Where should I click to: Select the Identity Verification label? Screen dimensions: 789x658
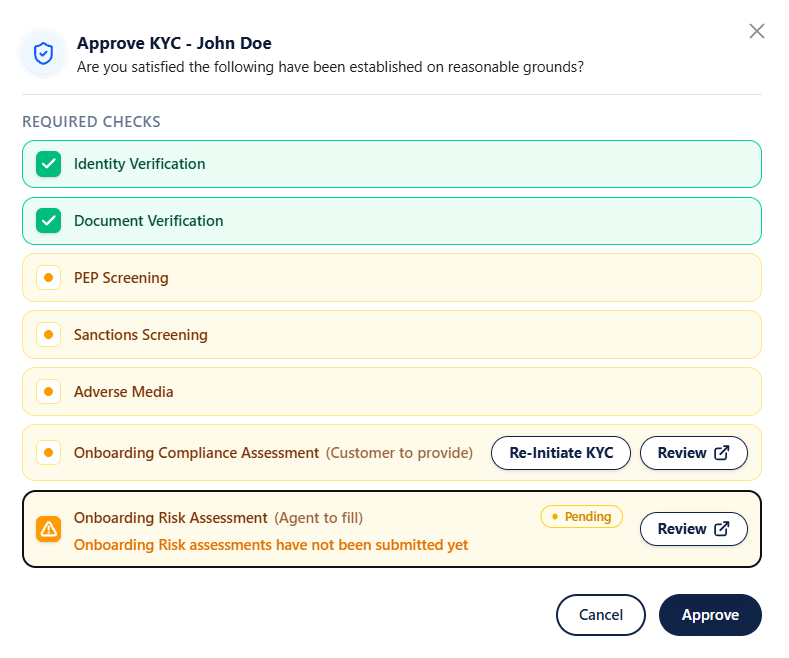[139, 164]
